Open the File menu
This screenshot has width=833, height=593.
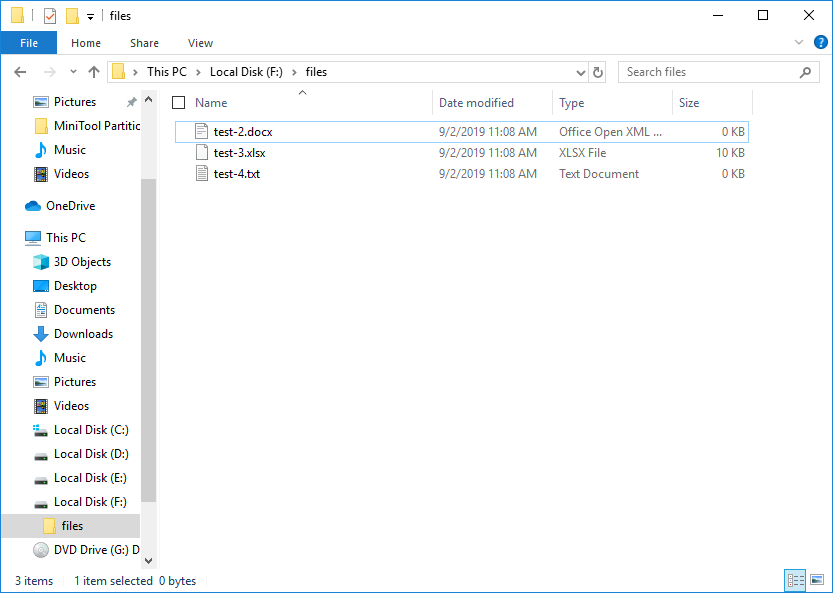tap(29, 43)
